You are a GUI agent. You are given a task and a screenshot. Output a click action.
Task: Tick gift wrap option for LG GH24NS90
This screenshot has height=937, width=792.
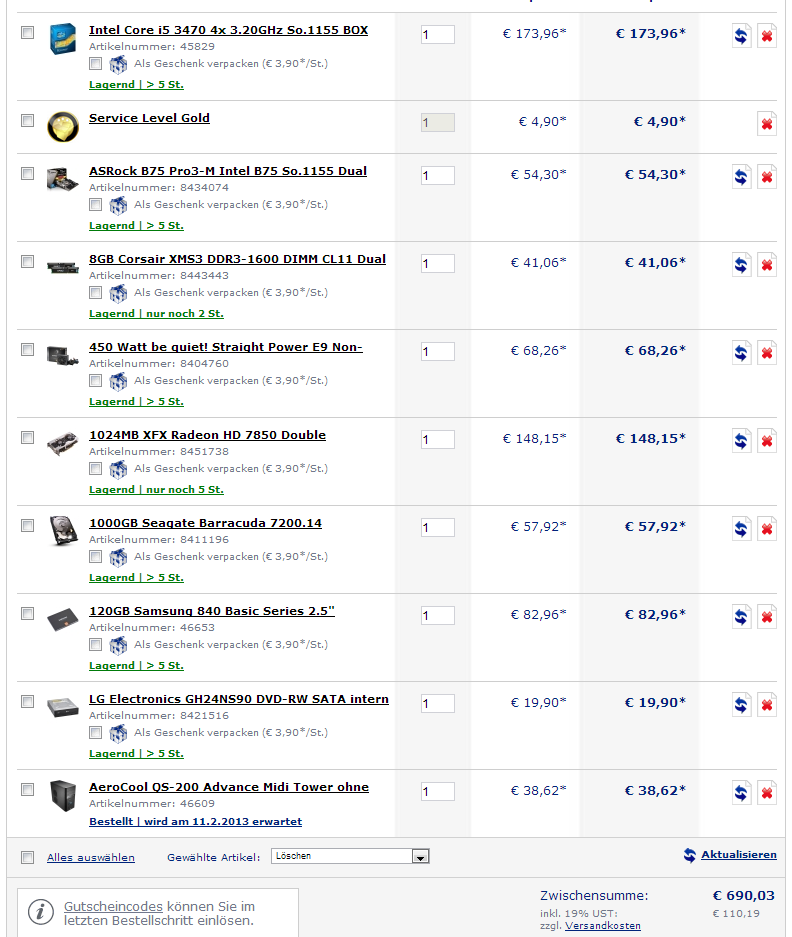(x=96, y=732)
